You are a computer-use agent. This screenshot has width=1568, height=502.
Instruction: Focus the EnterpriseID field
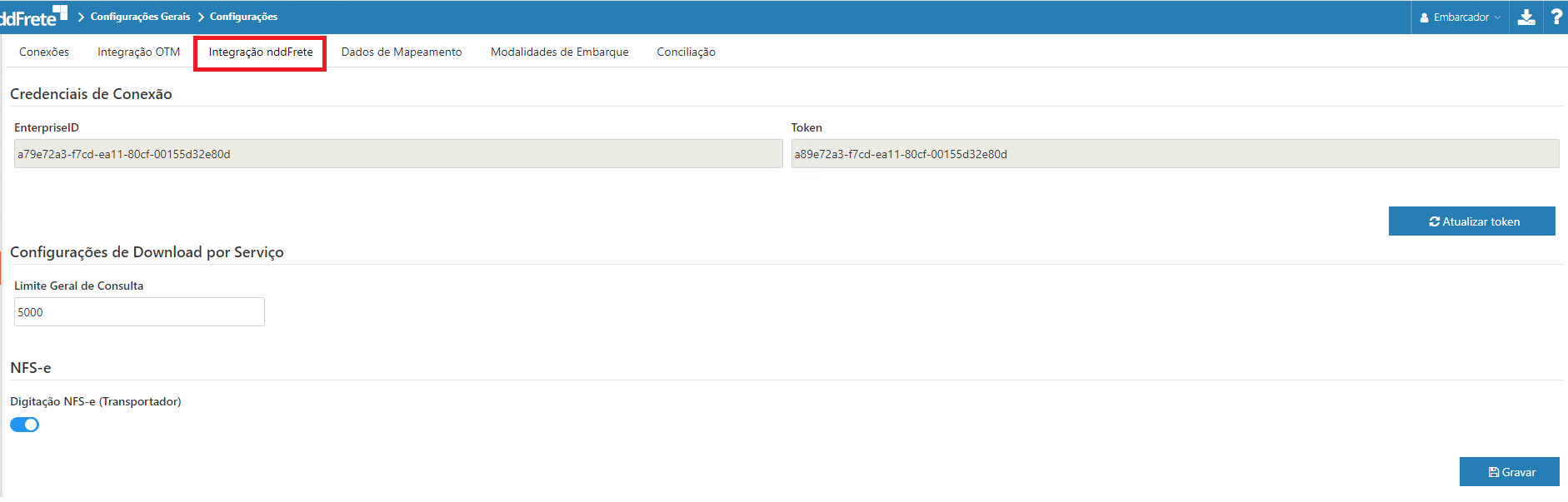click(x=398, y=154)
